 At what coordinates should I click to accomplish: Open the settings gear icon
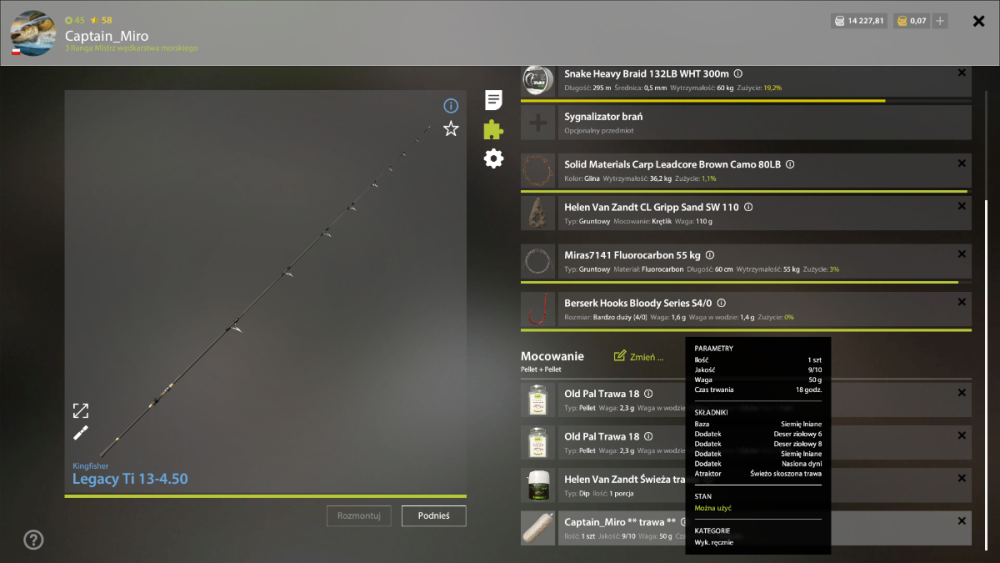point(493,158)
